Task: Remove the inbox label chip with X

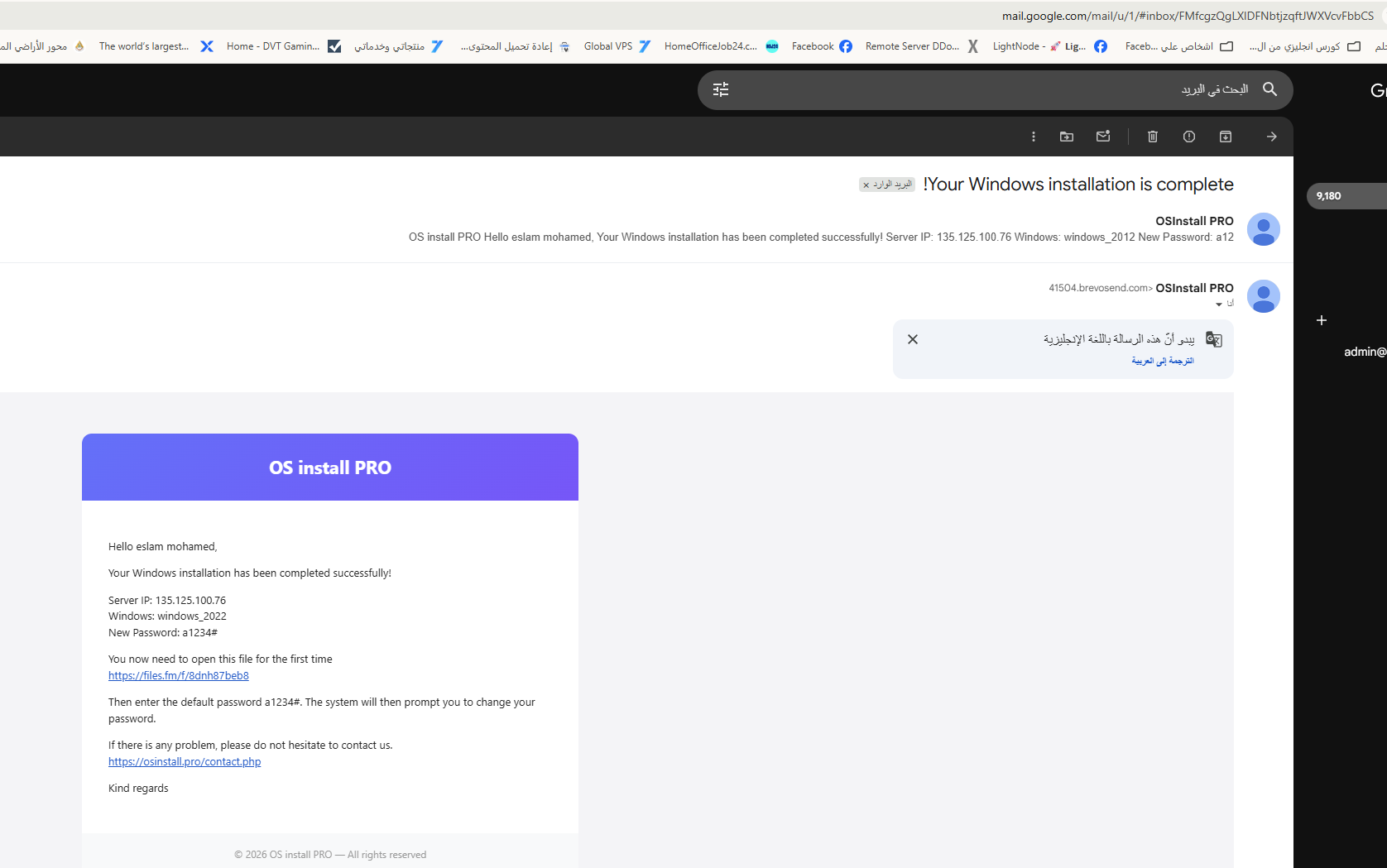Action: pos(866,185)
